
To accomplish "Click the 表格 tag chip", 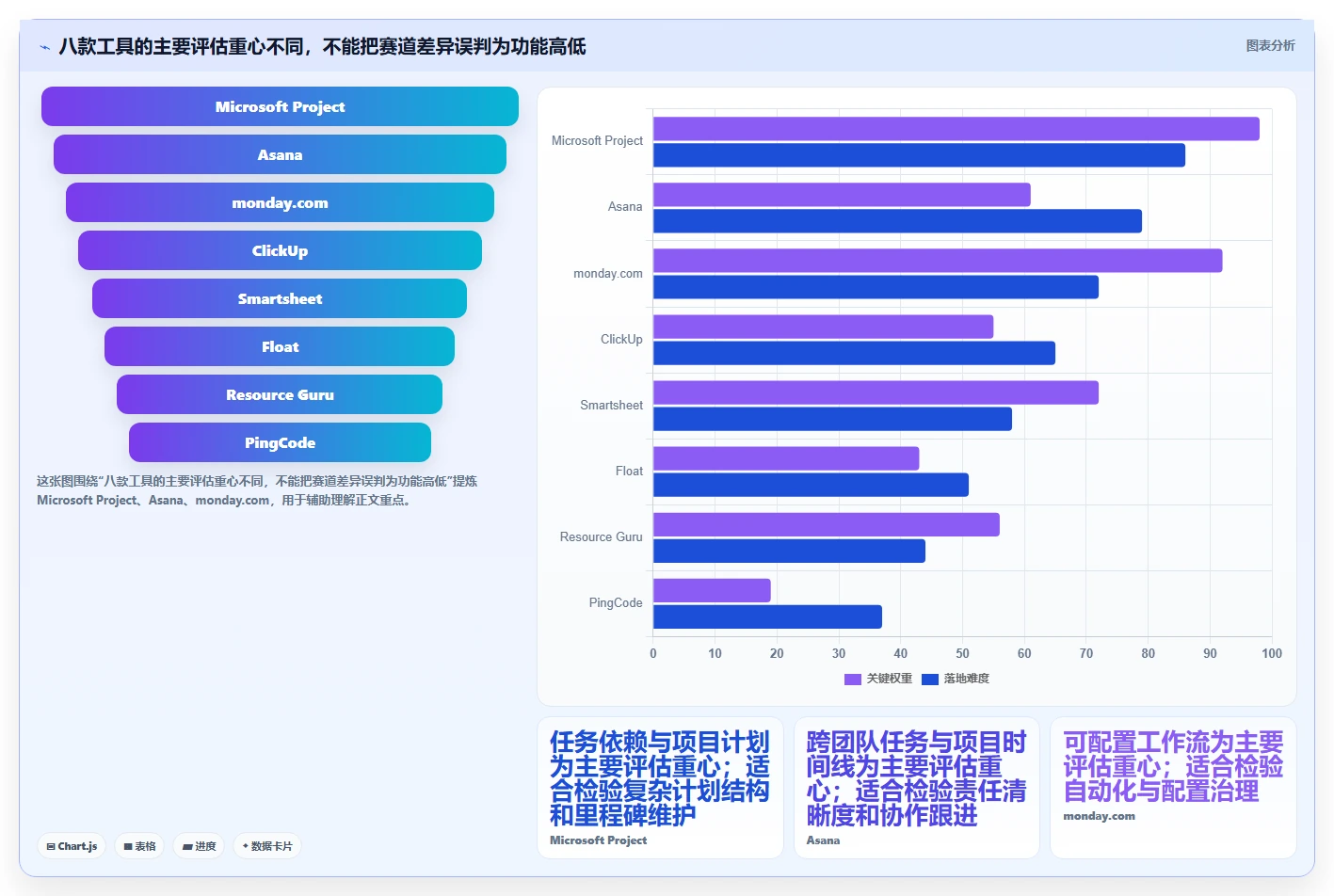I will pos(139,846).
